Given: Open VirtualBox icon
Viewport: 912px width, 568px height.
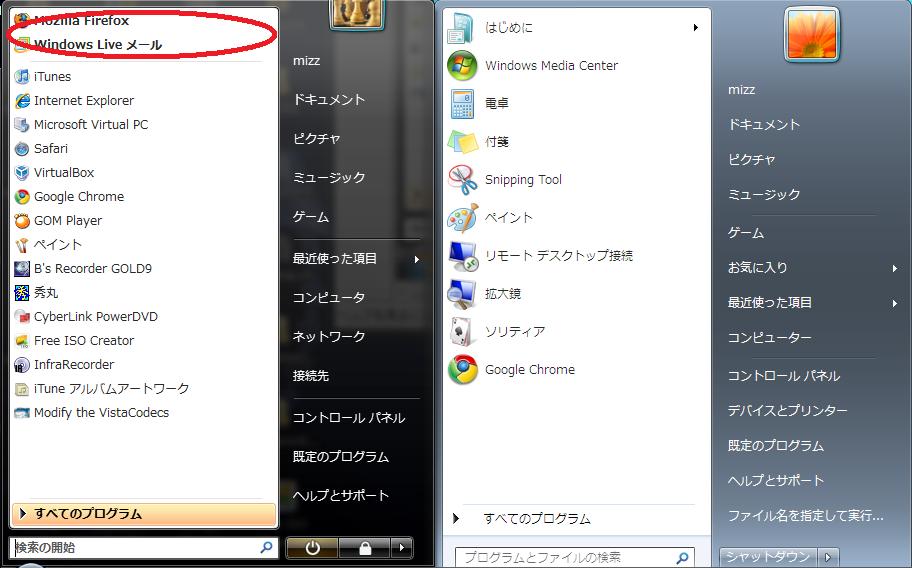Looking at the screenshot, I should (22, 173).
